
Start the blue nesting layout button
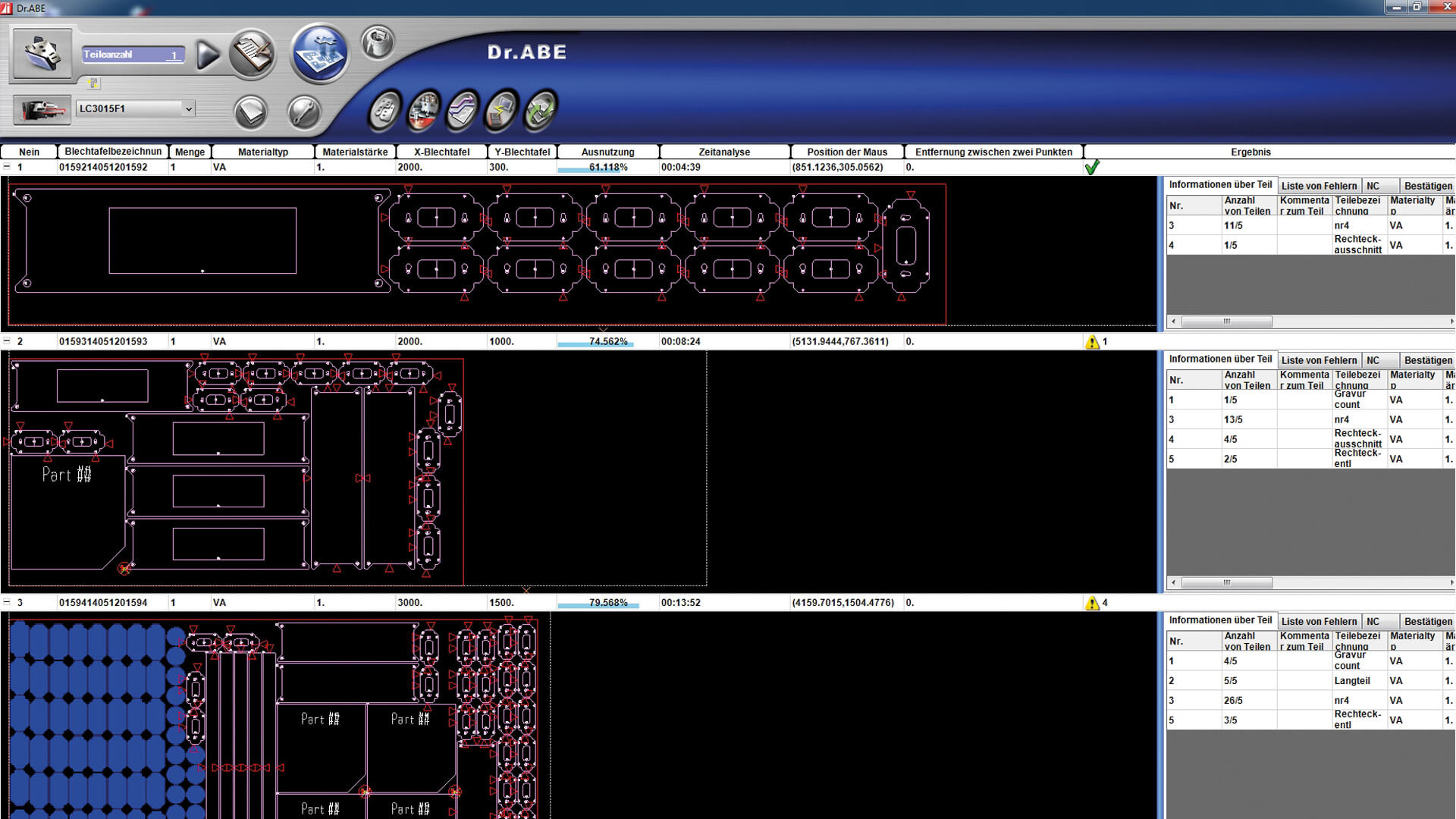coord(320,54)
